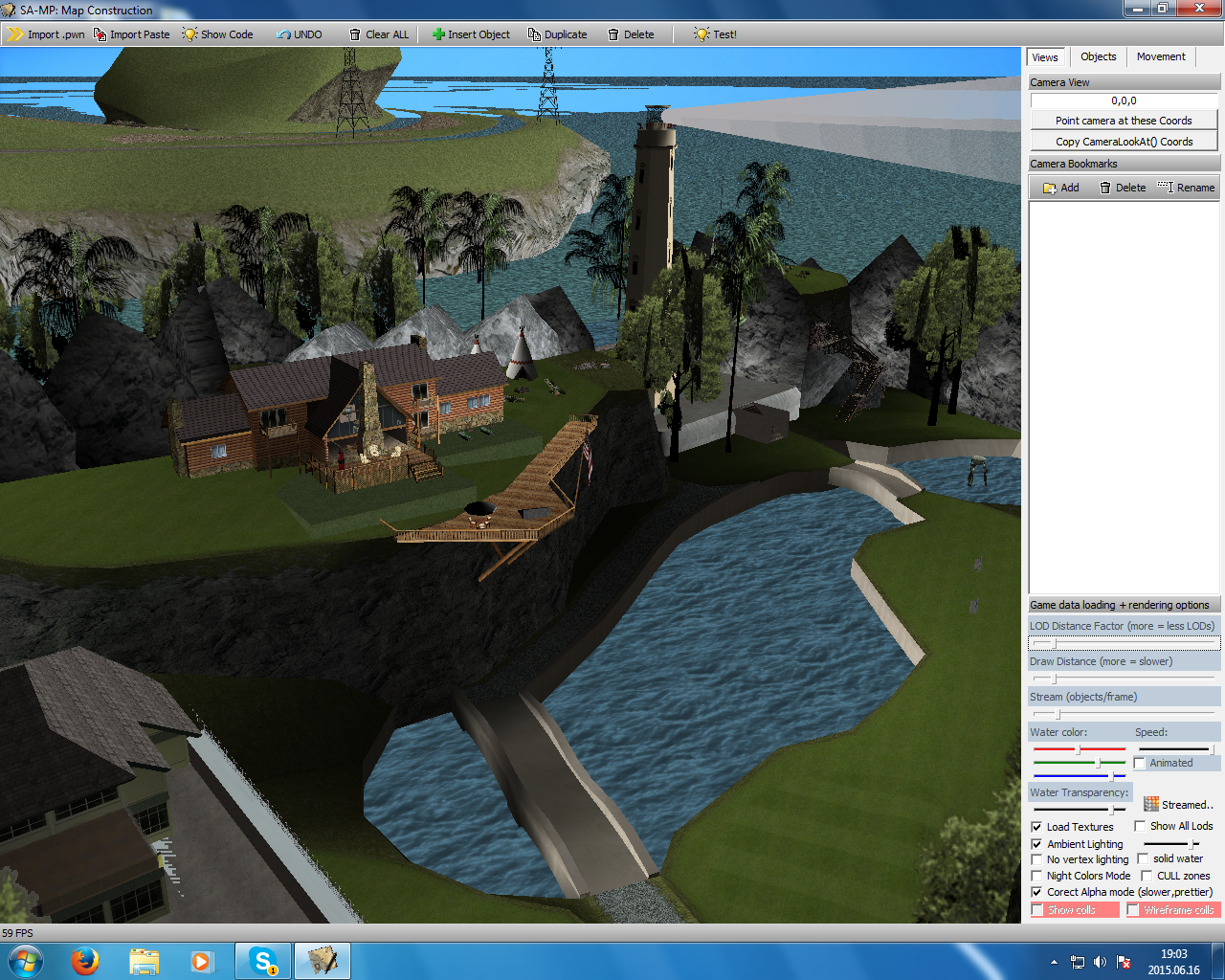Click the green water color slider

[1080, 763]
